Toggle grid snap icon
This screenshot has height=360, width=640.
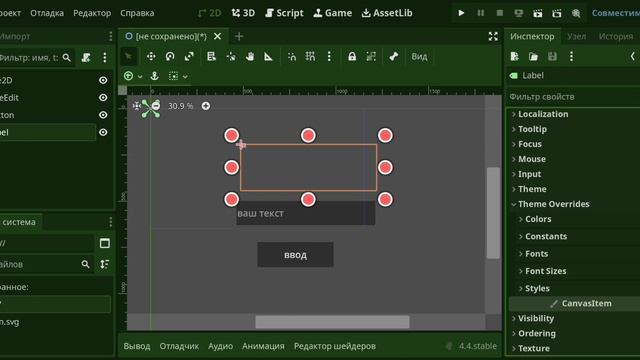[x=310, y=56]
